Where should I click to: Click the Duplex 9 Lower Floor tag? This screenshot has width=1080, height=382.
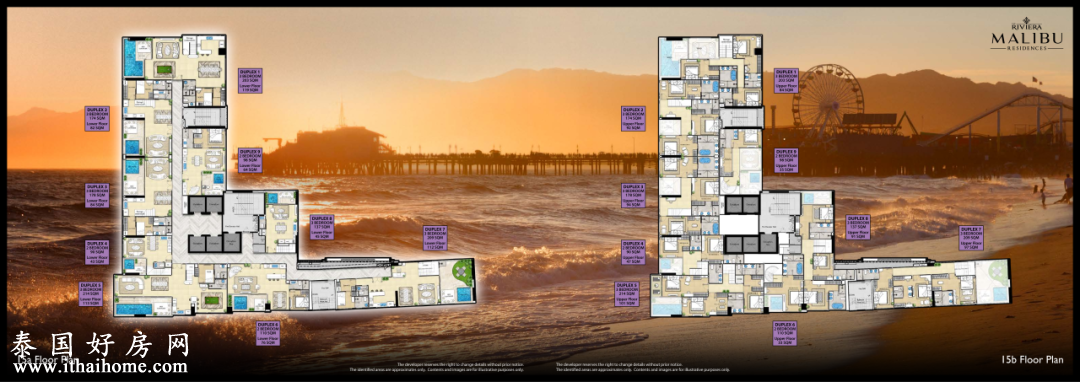(x=250, y=160)
